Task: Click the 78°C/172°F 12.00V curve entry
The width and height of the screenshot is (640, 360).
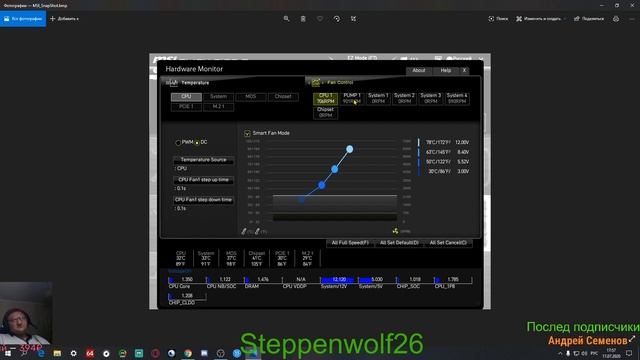Action: (x=444, y=142)
